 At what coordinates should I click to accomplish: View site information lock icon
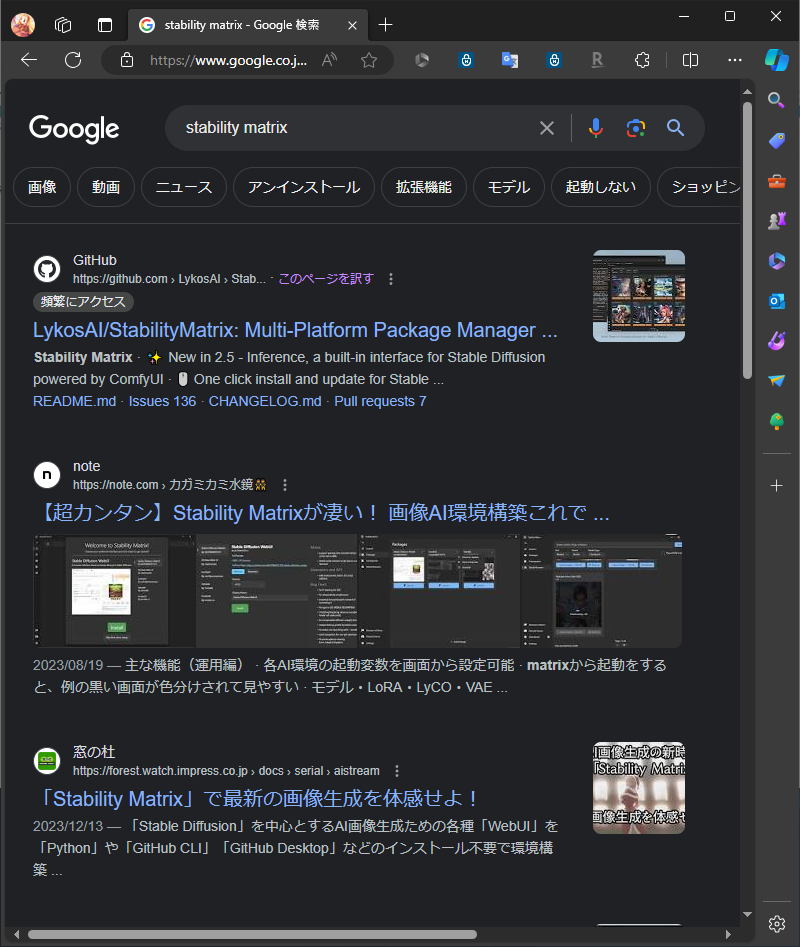tap(127, 60)
